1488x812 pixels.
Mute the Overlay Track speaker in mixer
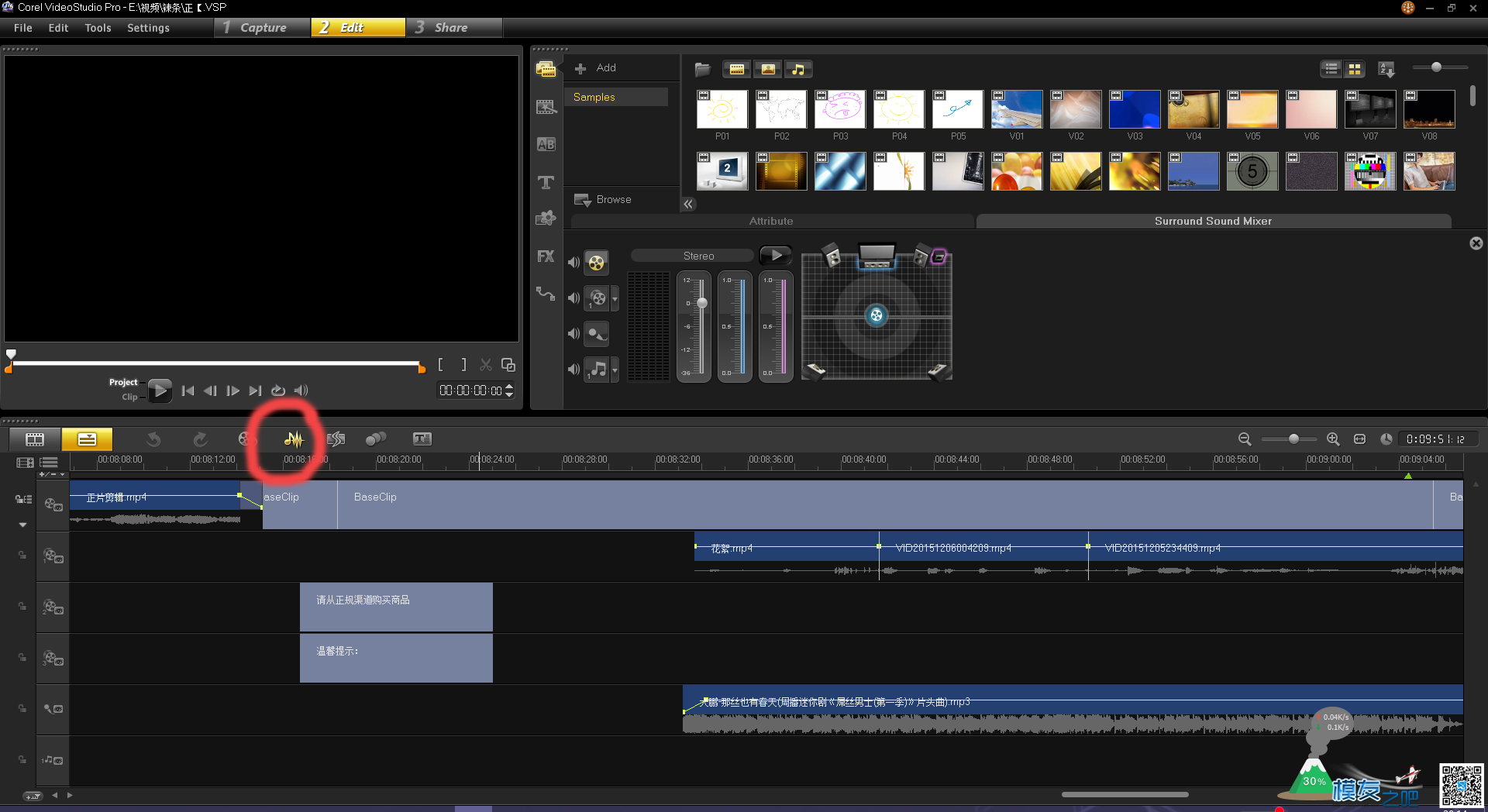click(x=573, y=298)
